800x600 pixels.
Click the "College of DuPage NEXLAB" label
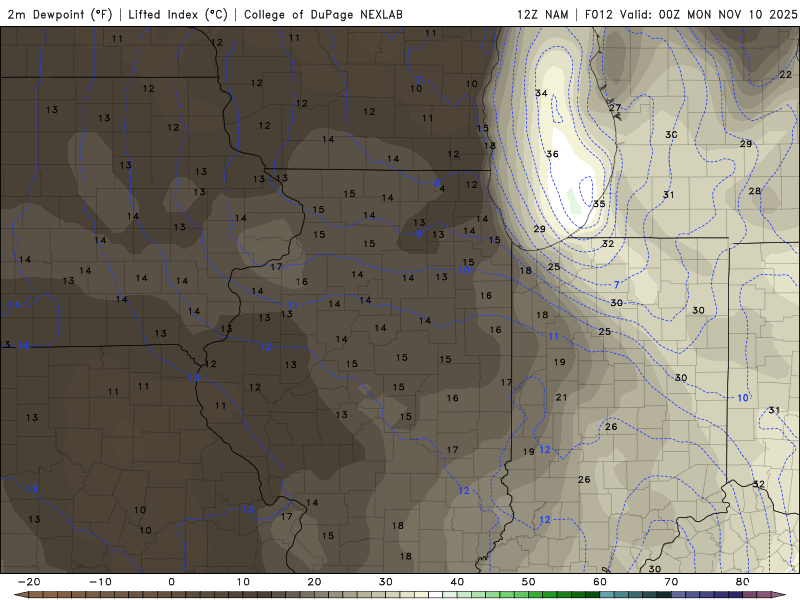pyautogui.click(x=323, y=14)
